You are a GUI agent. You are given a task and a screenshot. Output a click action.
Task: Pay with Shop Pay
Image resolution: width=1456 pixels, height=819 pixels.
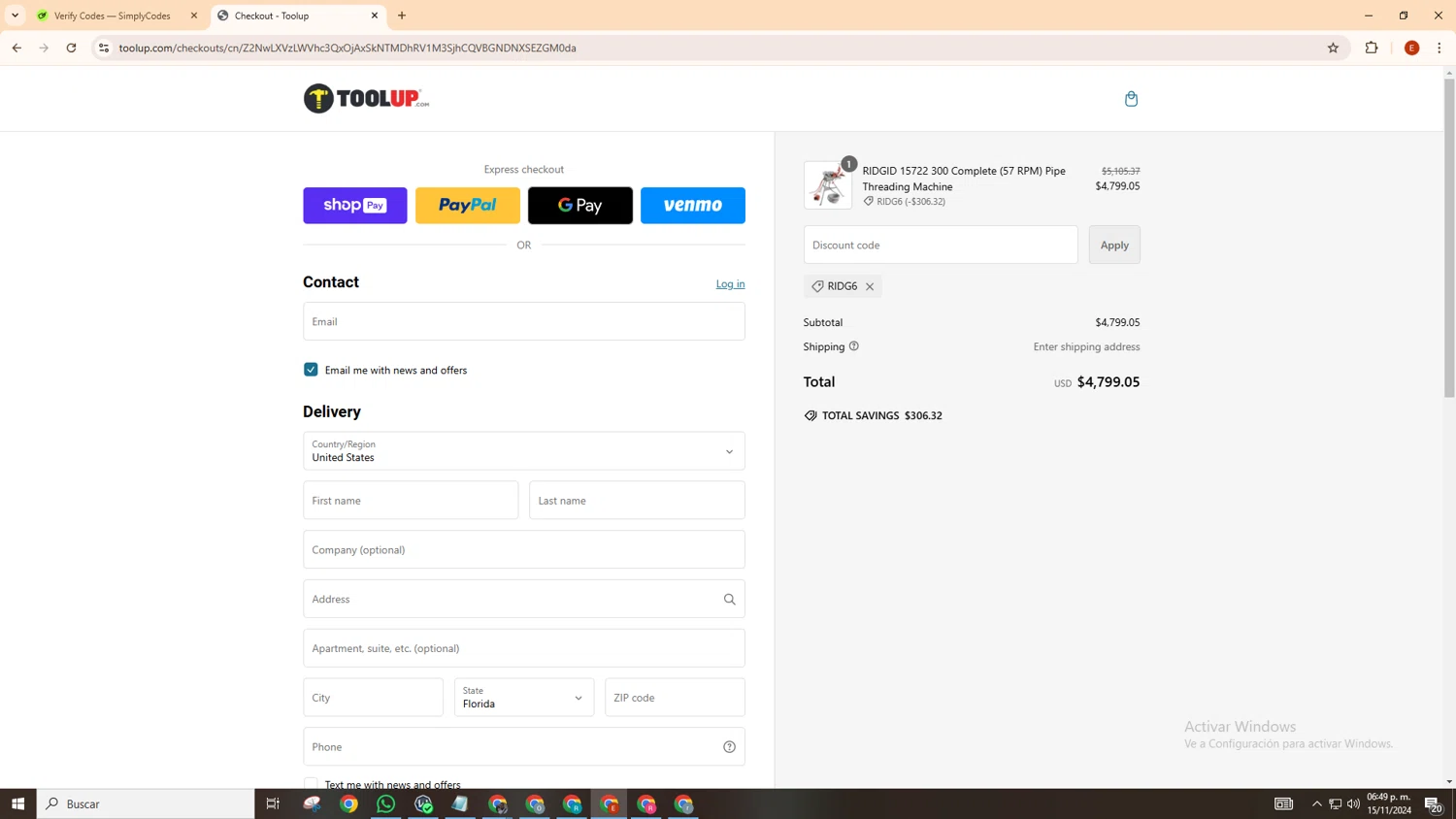coord(355,206)
